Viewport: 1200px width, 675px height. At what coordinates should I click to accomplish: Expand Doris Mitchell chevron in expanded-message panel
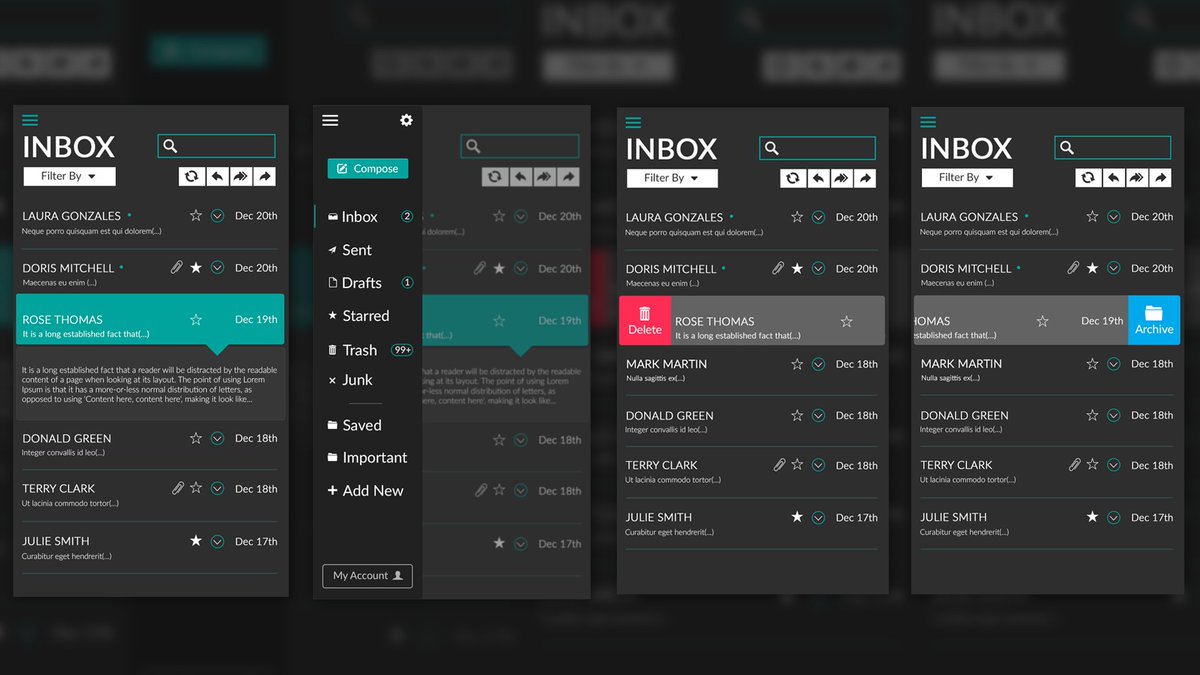click(217, 268)
